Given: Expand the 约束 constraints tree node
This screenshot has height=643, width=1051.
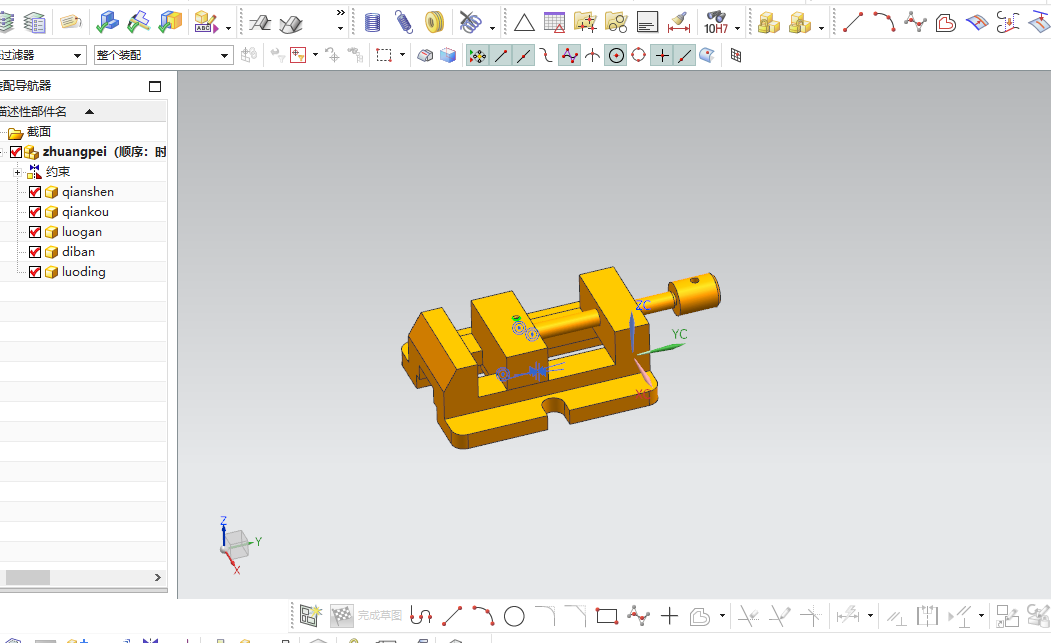Looking at the screenshot, I should [17, 172].
